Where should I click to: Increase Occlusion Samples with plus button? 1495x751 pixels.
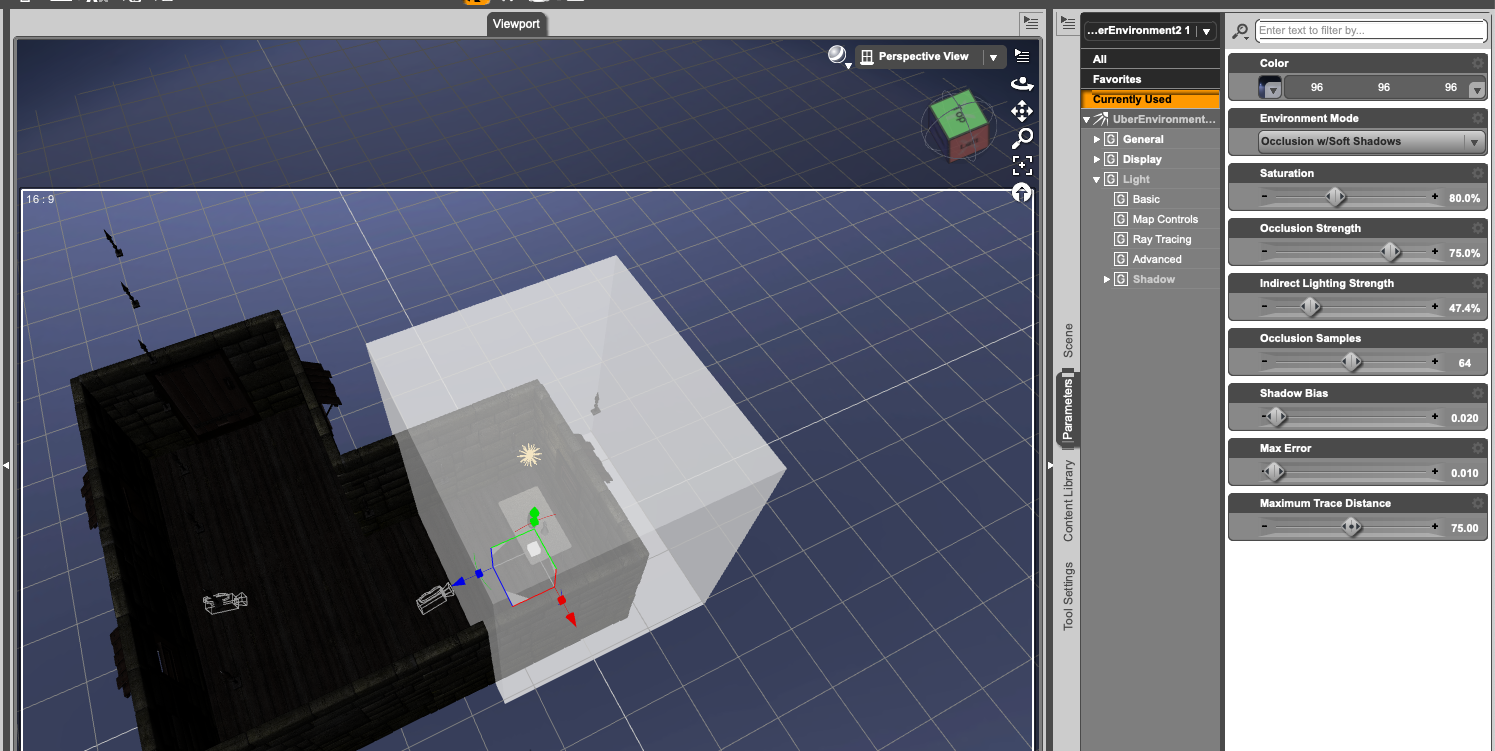1435,362
